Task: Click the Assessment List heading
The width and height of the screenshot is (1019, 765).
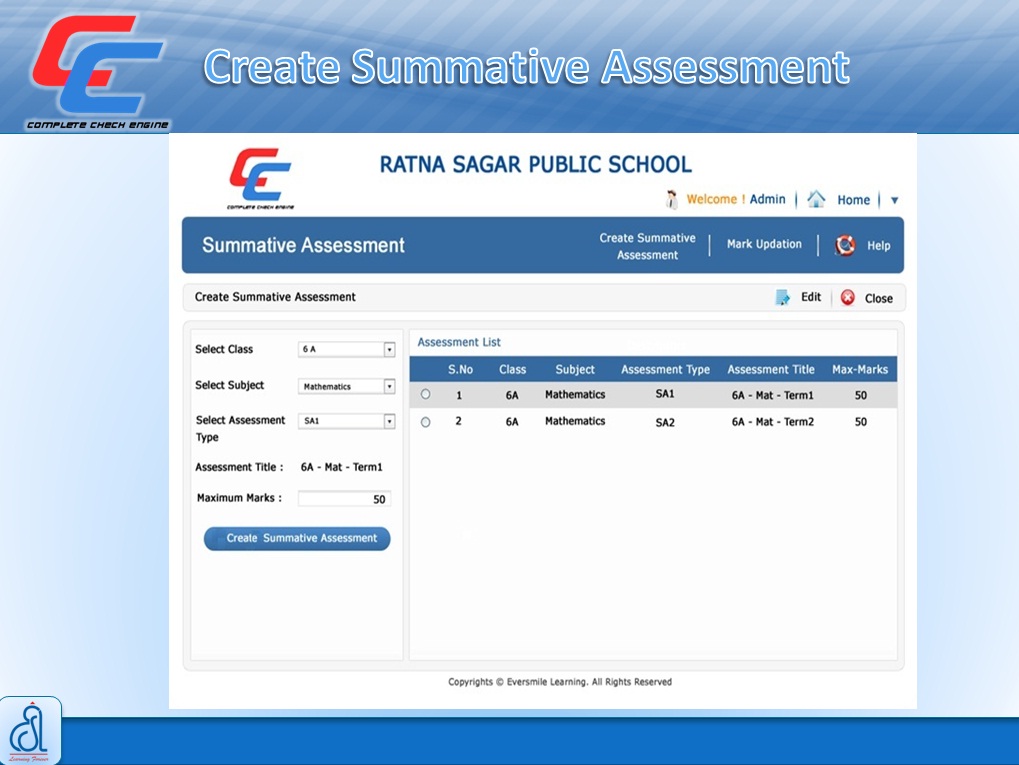Action: pos(459,342)
